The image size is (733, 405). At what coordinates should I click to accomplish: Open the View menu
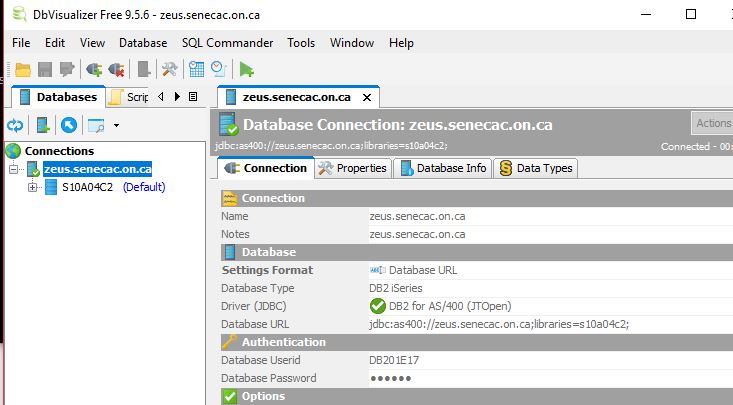click(x=92, y=43)
